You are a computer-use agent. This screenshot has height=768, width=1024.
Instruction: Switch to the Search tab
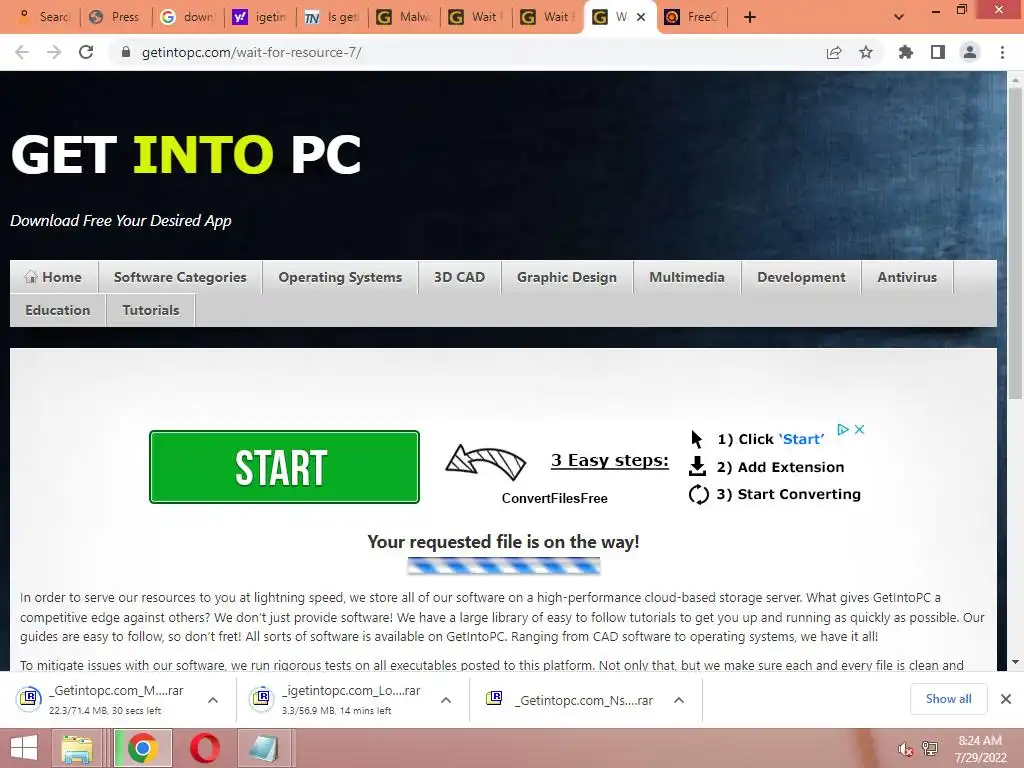point(44,17)
